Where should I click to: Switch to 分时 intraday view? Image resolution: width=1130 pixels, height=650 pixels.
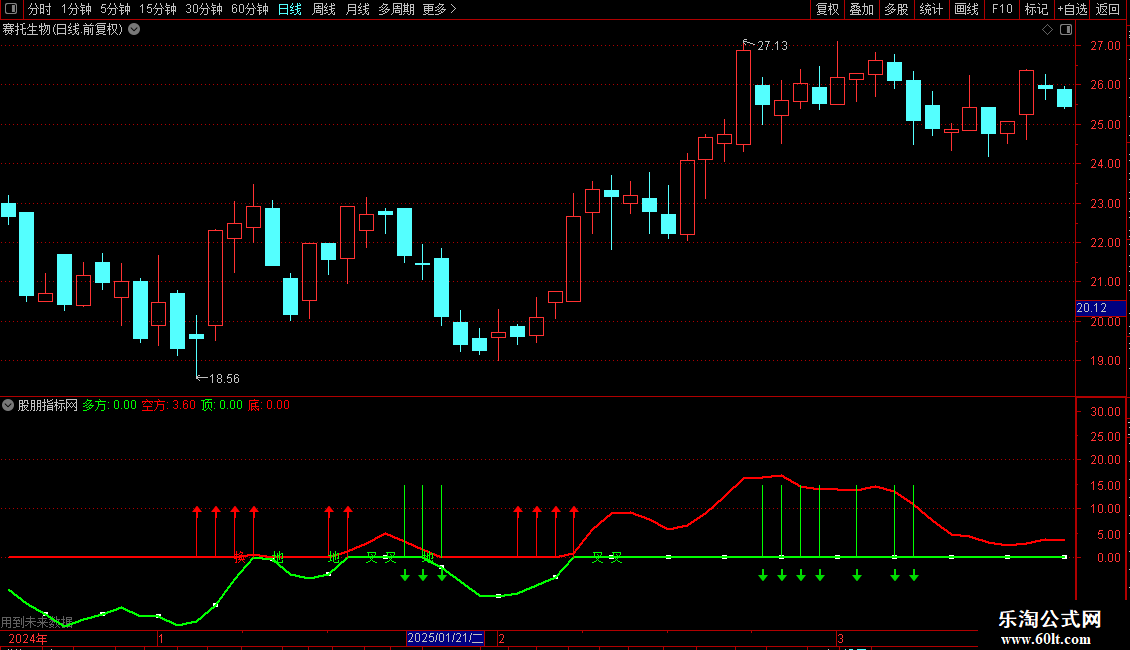(x=40, y=9)
